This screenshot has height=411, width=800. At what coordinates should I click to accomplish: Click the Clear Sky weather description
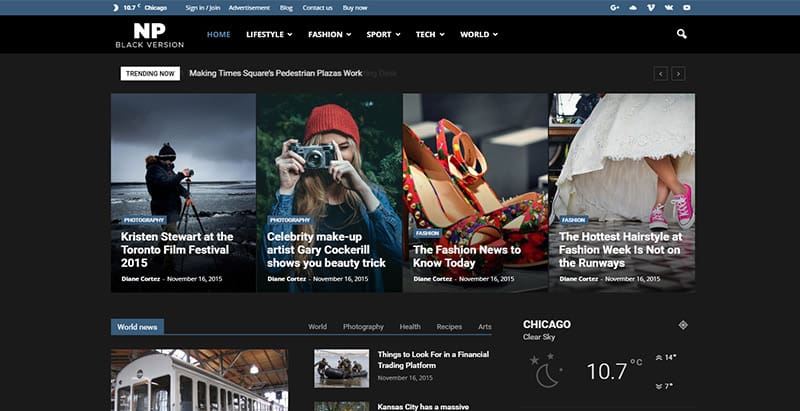pos(539,337)
